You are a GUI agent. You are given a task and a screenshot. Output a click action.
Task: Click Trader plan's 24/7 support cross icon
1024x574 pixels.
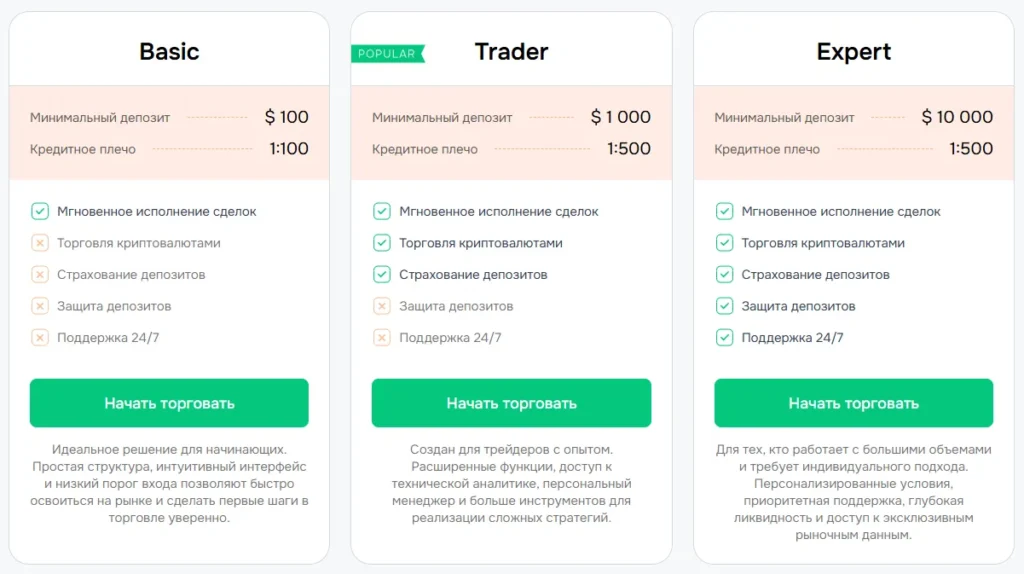tap(382, 338)
